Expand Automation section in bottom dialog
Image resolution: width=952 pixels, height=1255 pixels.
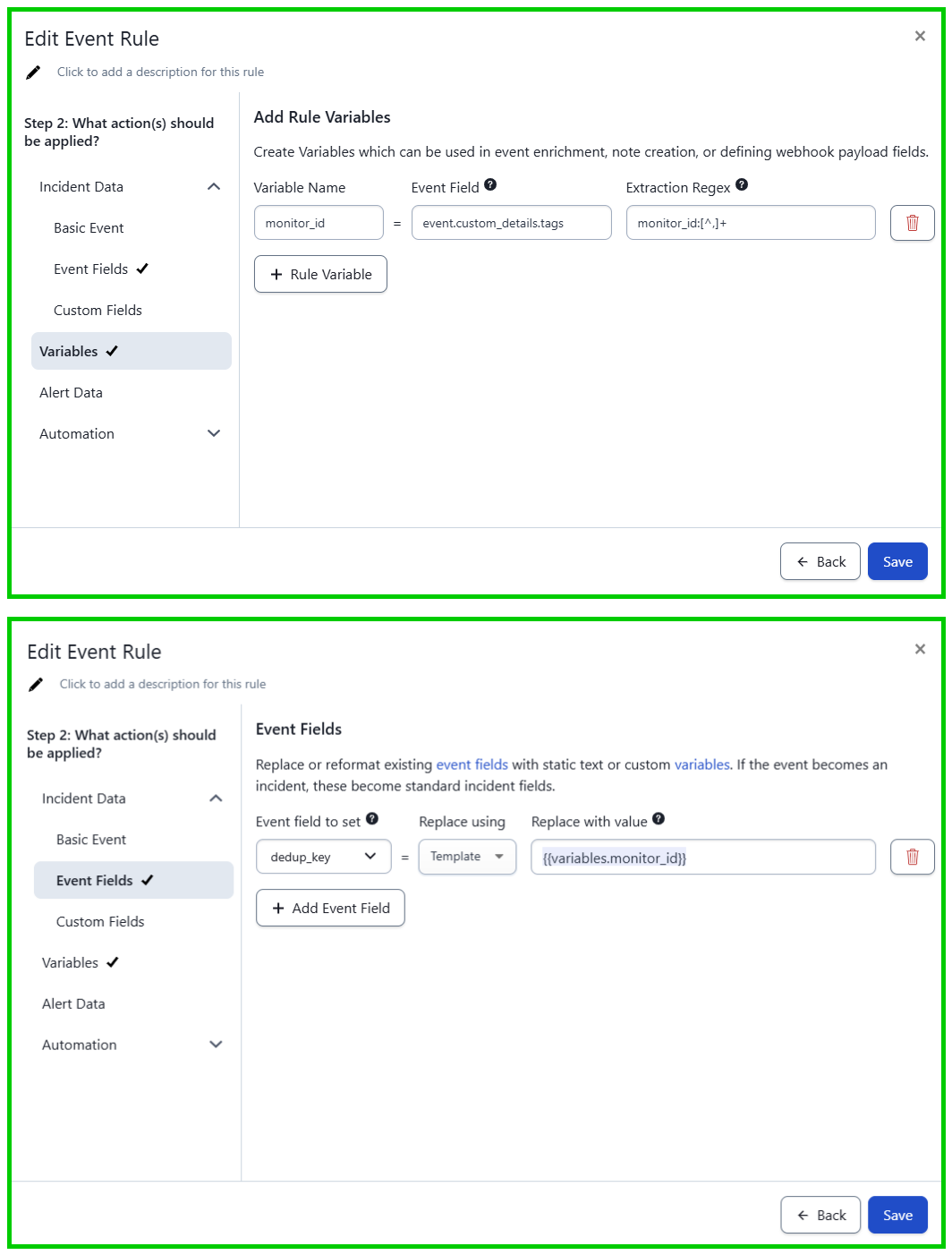coord(216,1045)
